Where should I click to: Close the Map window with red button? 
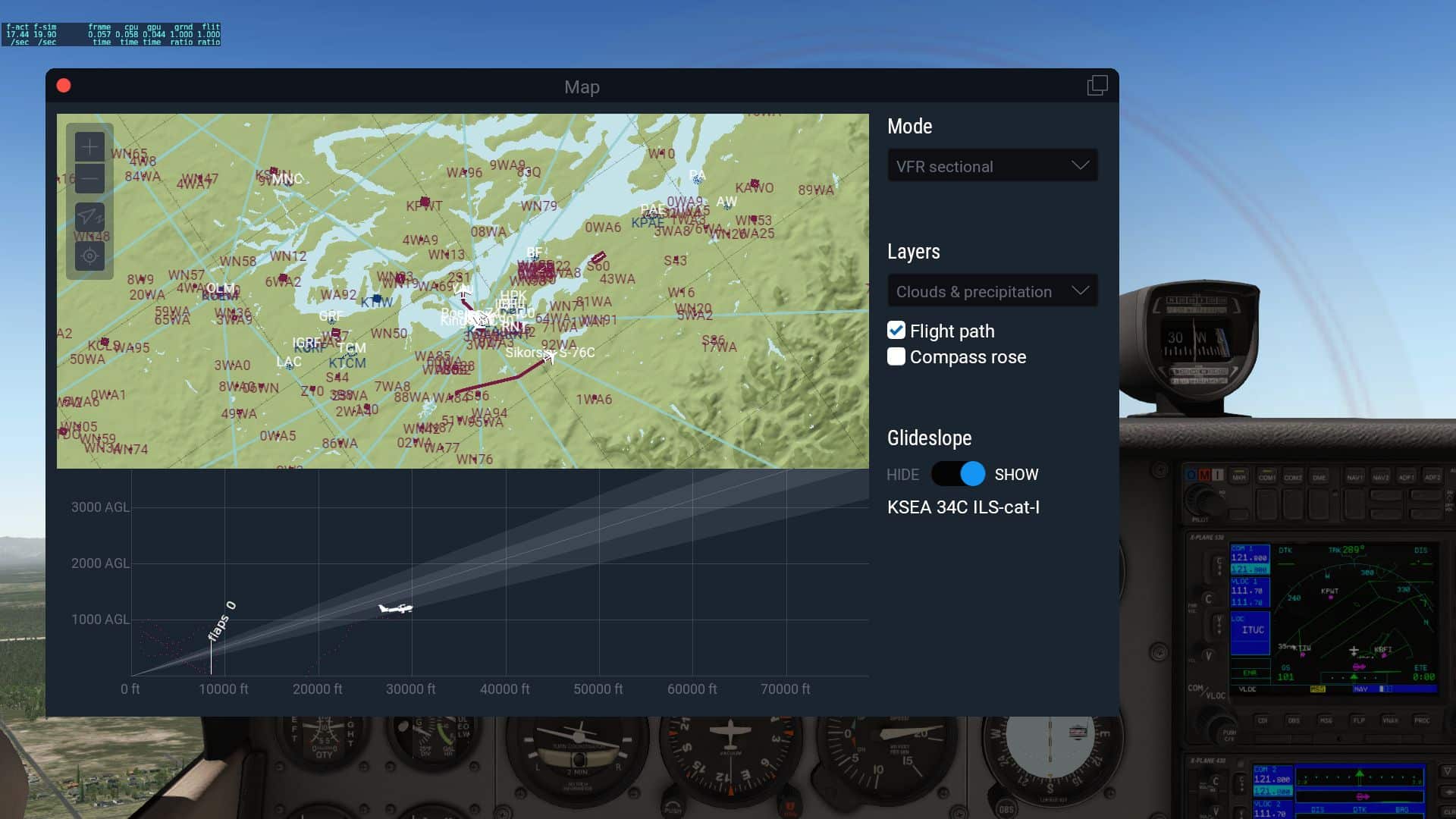point(64,86)
